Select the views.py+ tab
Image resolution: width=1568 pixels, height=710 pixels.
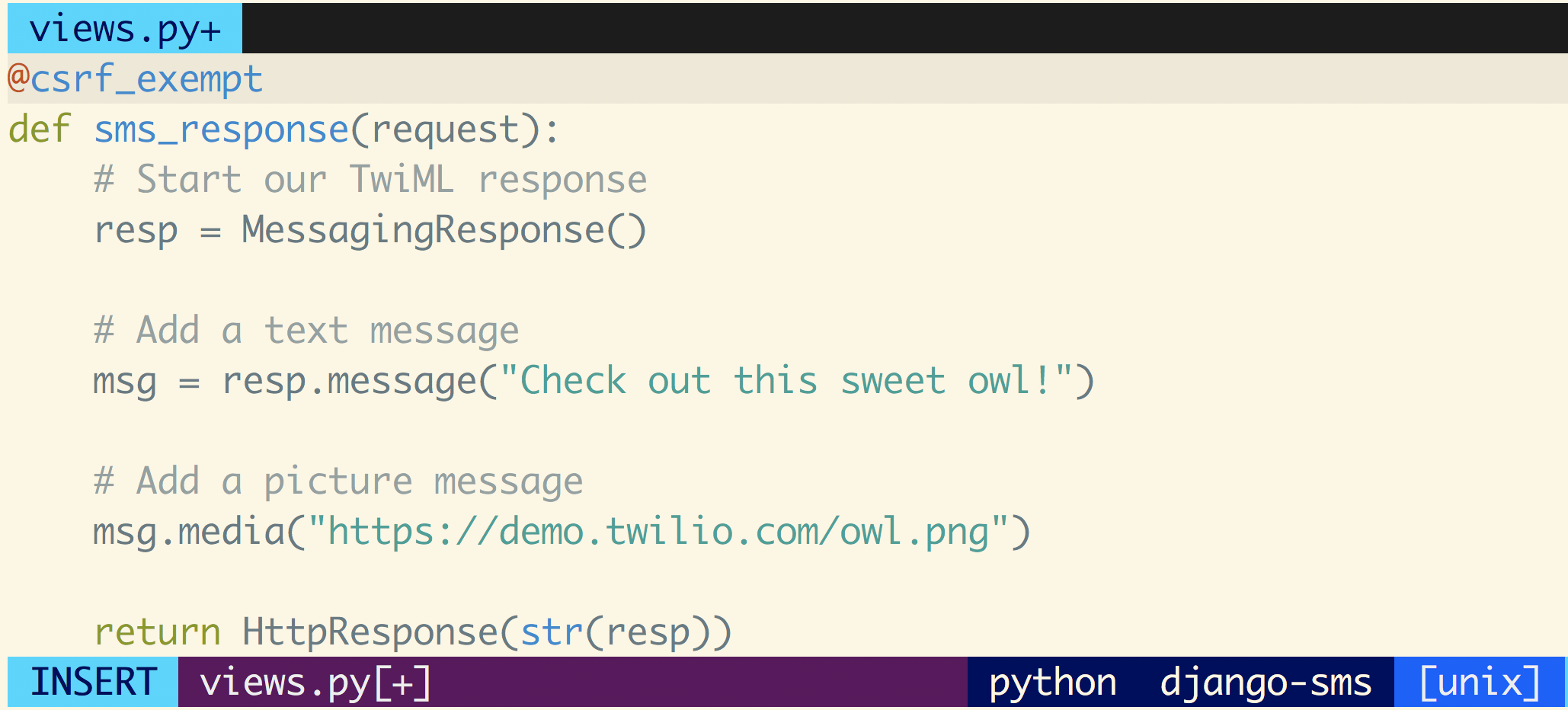125,29
